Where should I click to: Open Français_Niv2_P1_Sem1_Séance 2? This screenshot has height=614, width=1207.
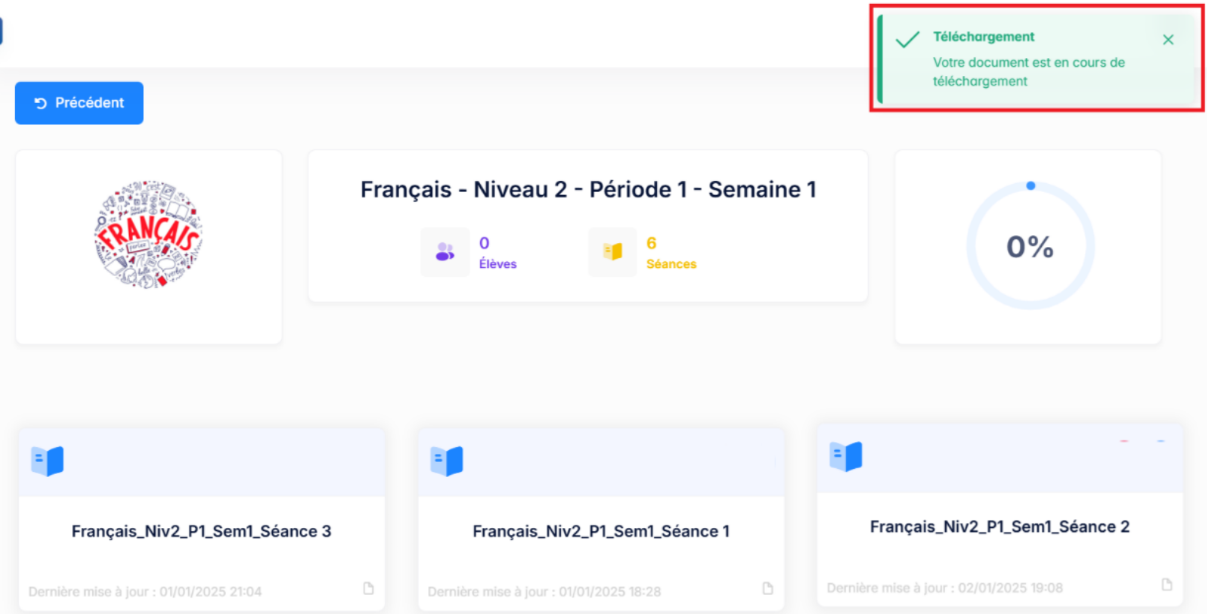(x=1000, y=526)
